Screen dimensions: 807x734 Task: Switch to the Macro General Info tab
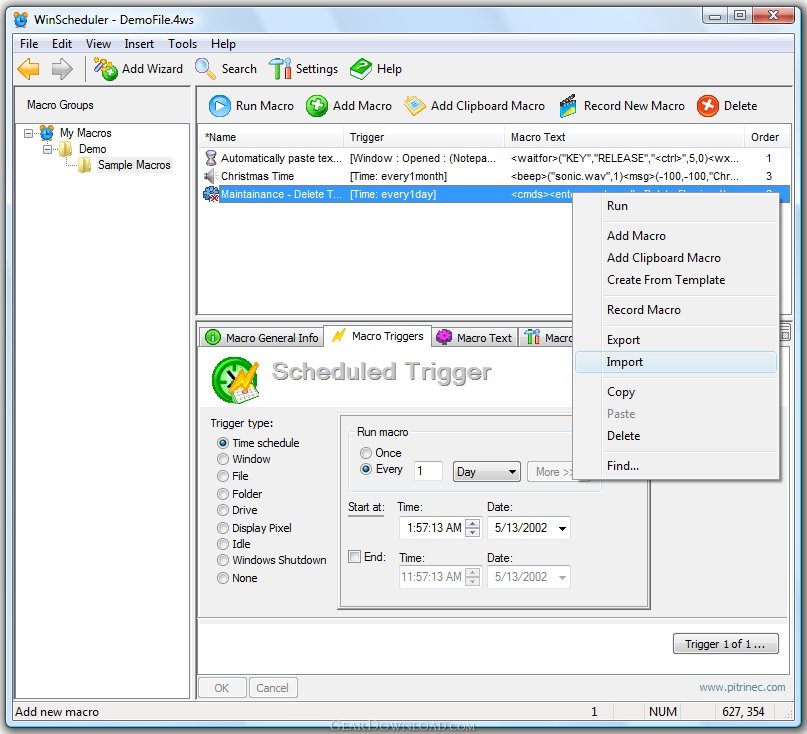261,338
